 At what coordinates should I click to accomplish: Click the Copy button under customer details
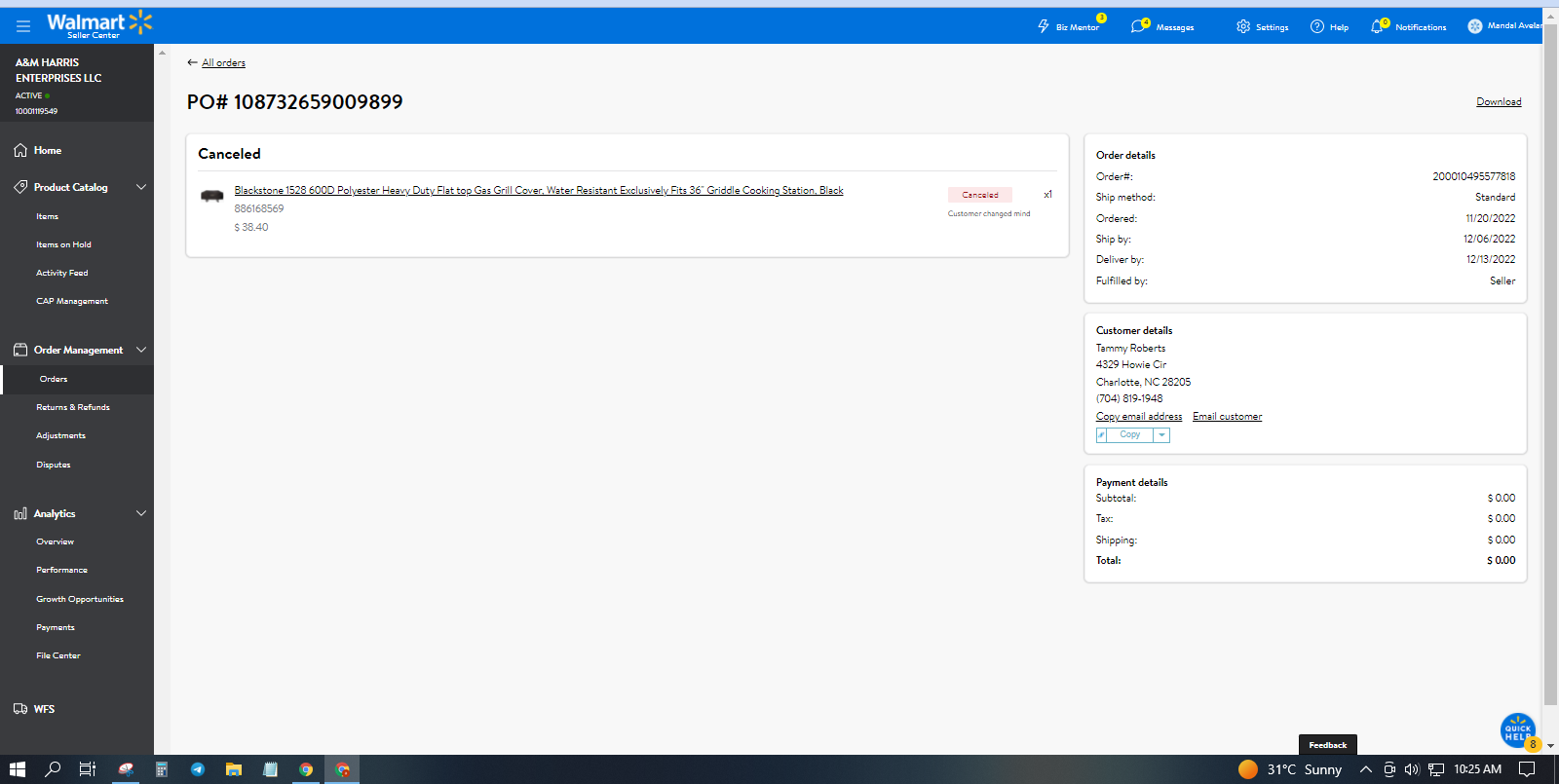tap(1130, 435)
